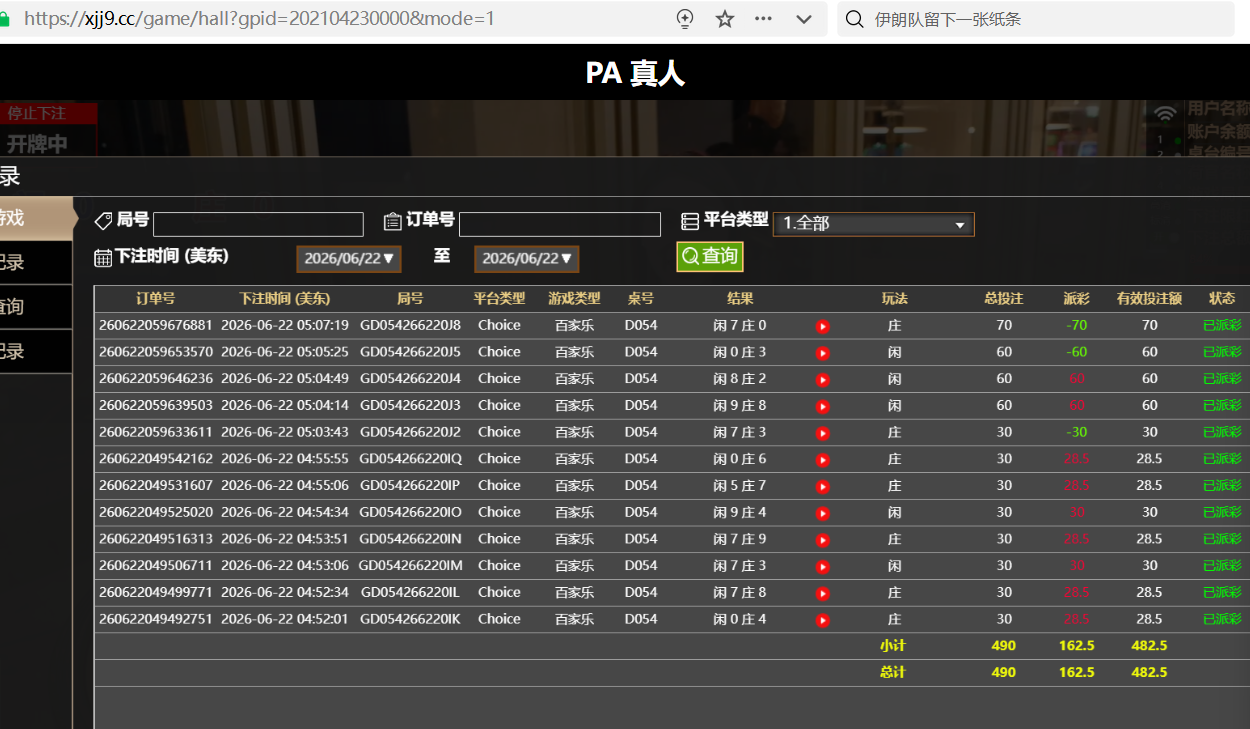Click the list icon next to 平台类型

point(690,221)
